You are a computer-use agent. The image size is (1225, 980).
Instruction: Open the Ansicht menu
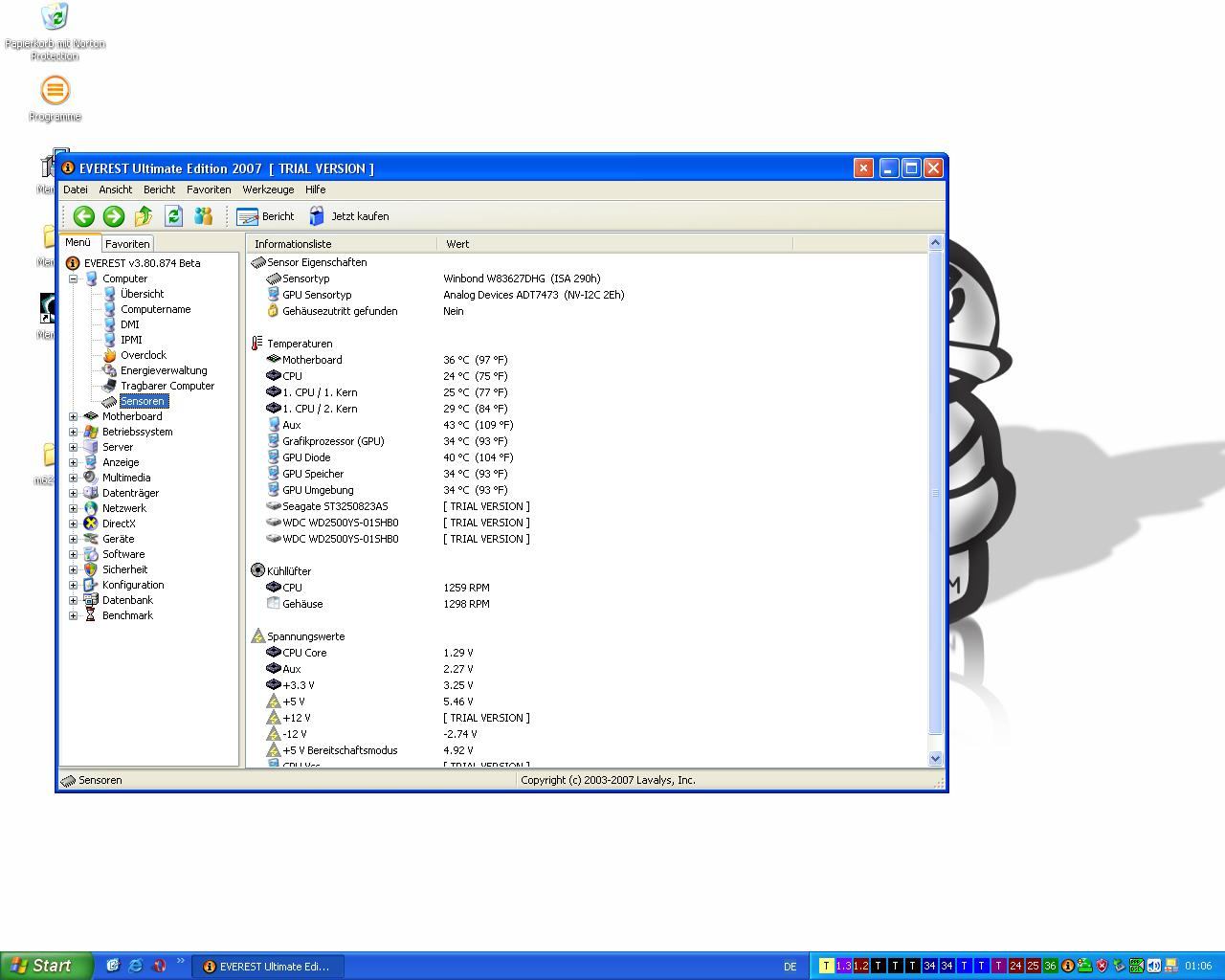(x=116, y=189)
